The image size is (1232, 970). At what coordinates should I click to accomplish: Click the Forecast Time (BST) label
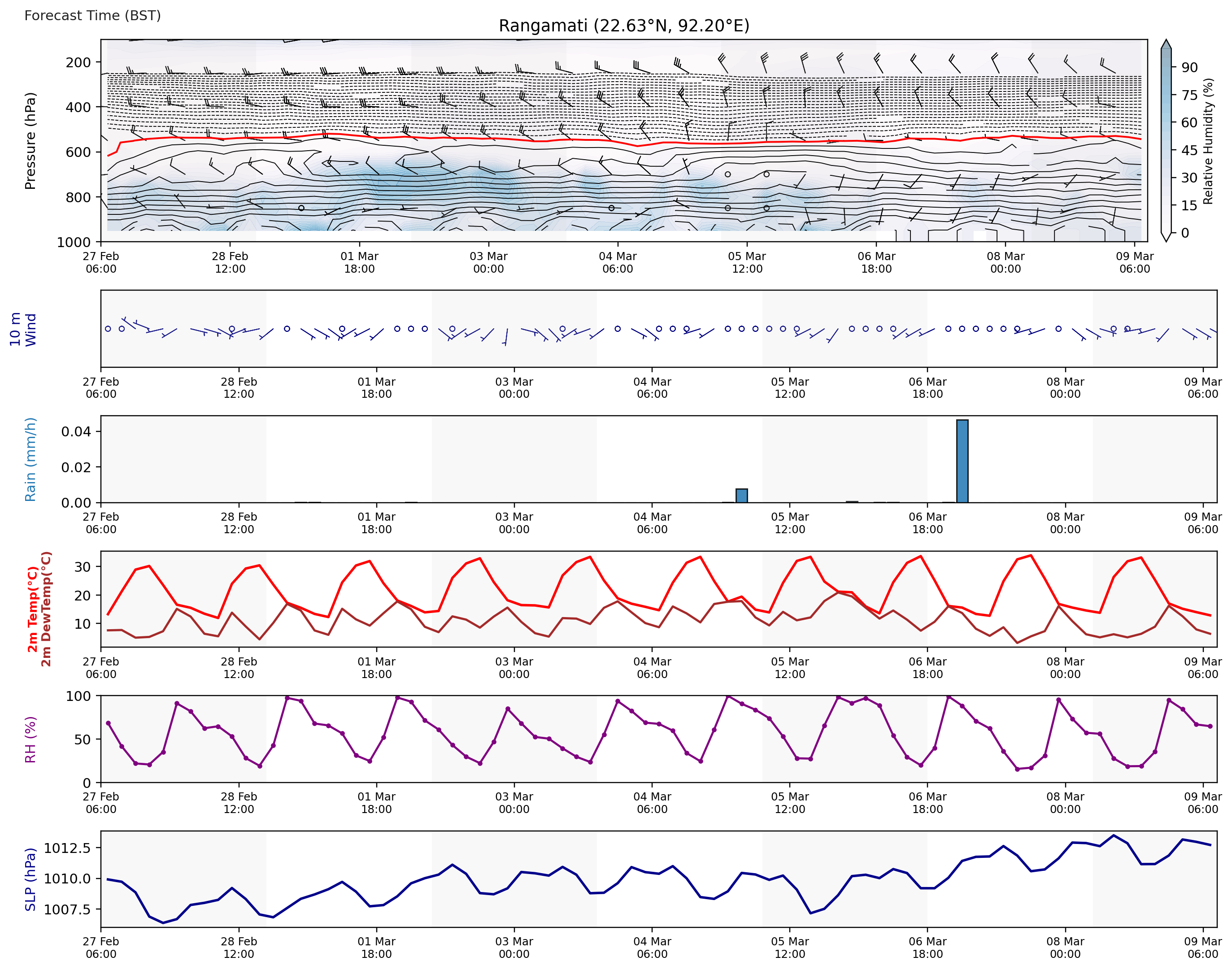92,15
